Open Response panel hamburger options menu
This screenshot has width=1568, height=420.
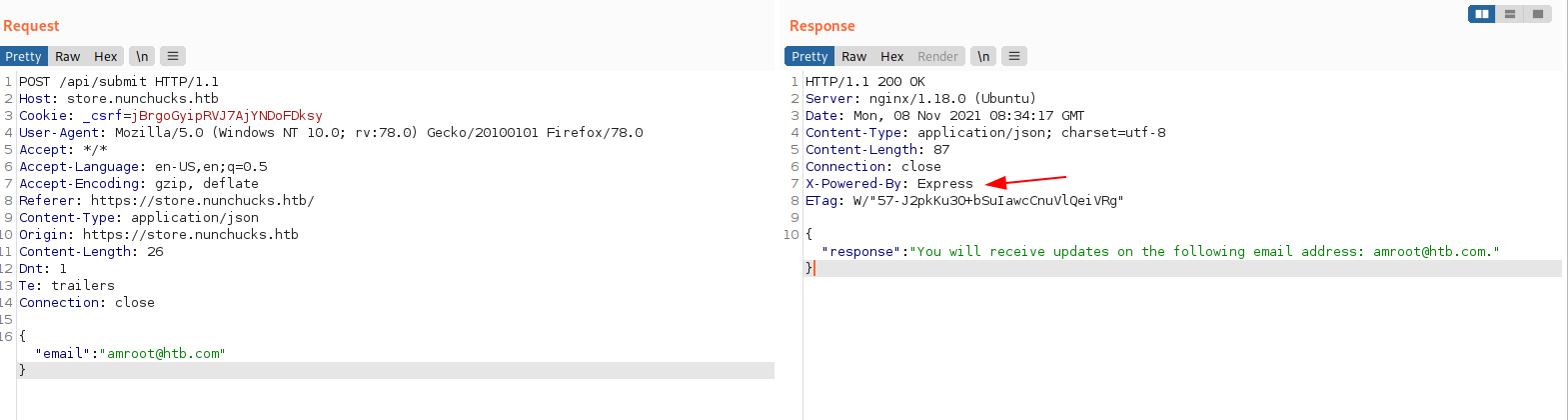coord(1014,56)
